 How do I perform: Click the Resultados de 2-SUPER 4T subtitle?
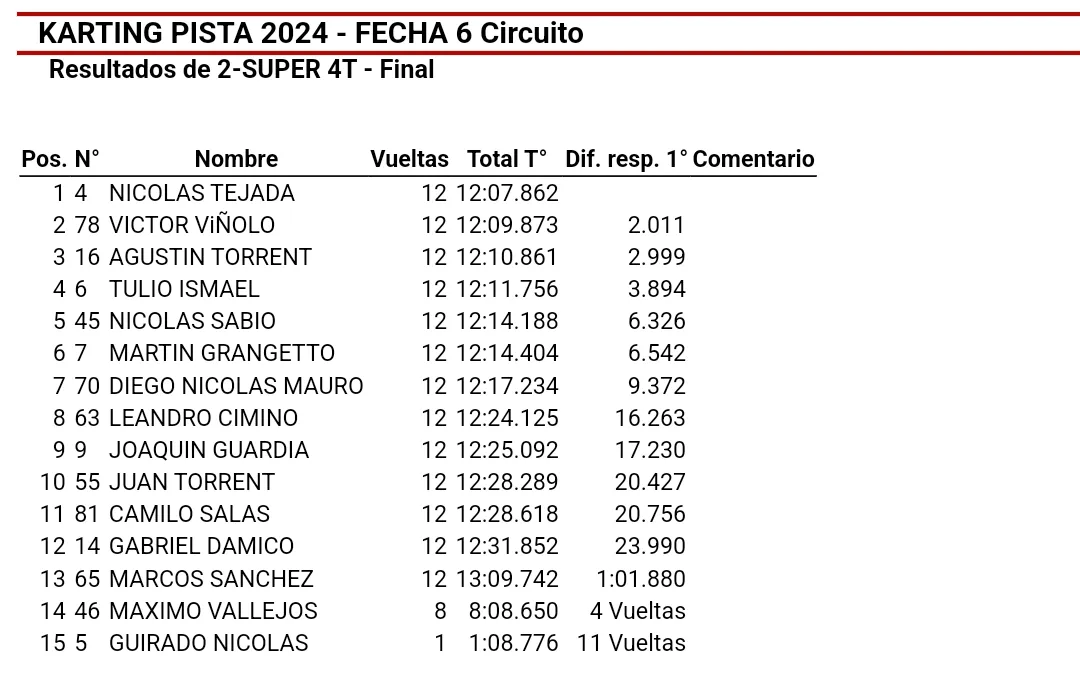(241, 70)
